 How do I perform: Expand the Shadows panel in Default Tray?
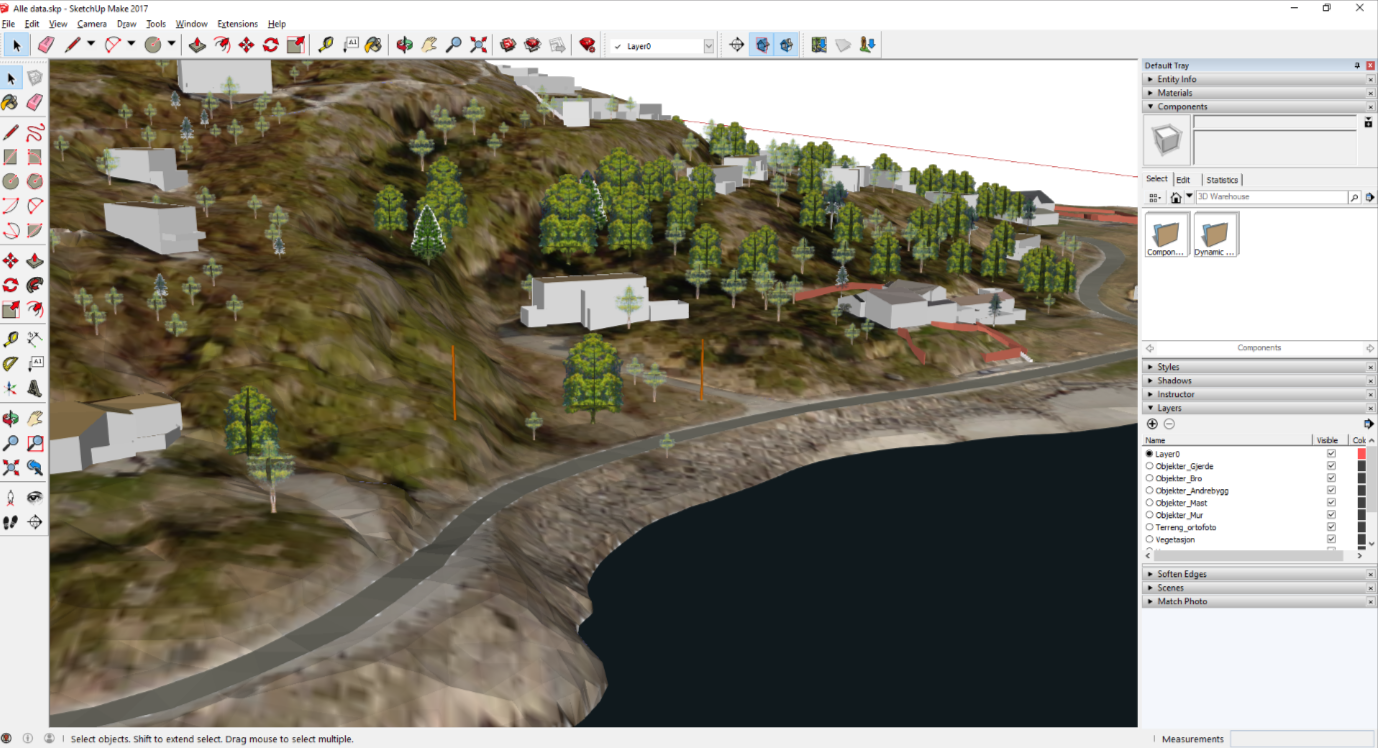click(1174, 381)
